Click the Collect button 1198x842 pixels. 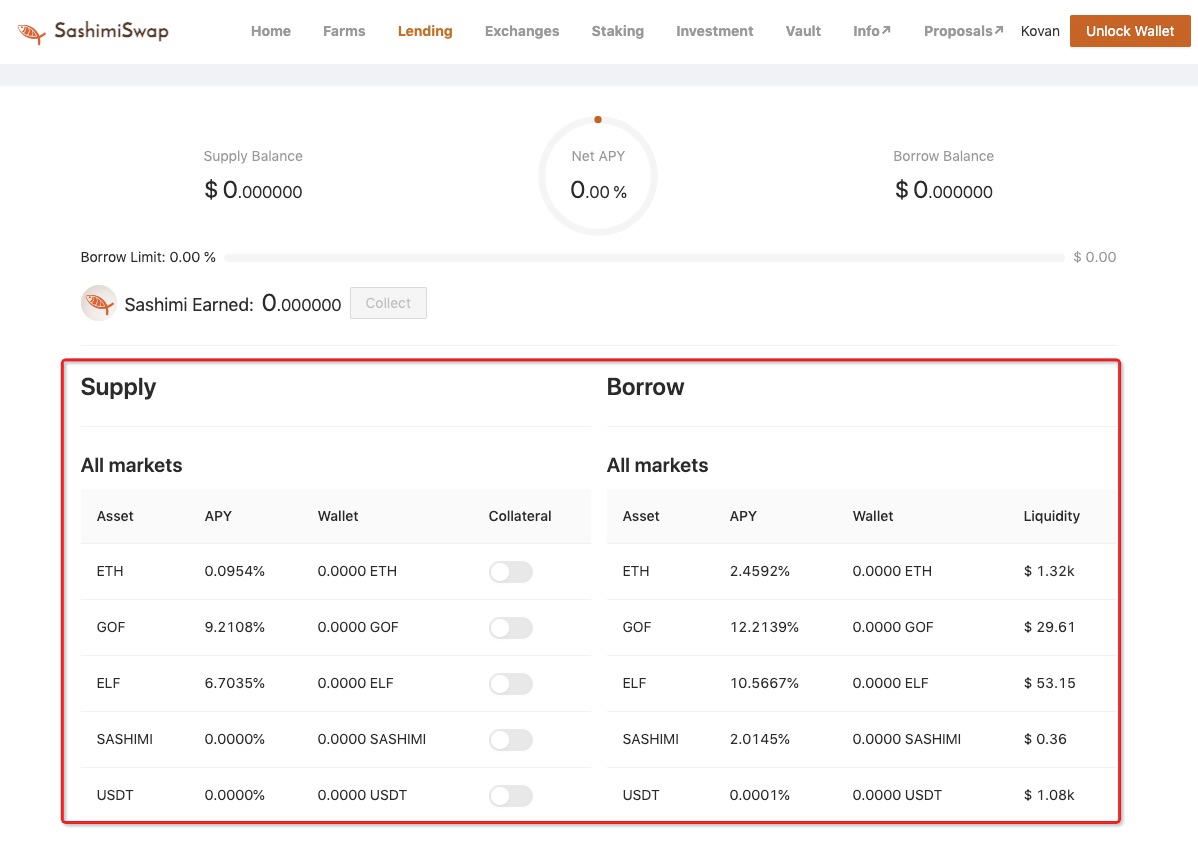(388, 303)
